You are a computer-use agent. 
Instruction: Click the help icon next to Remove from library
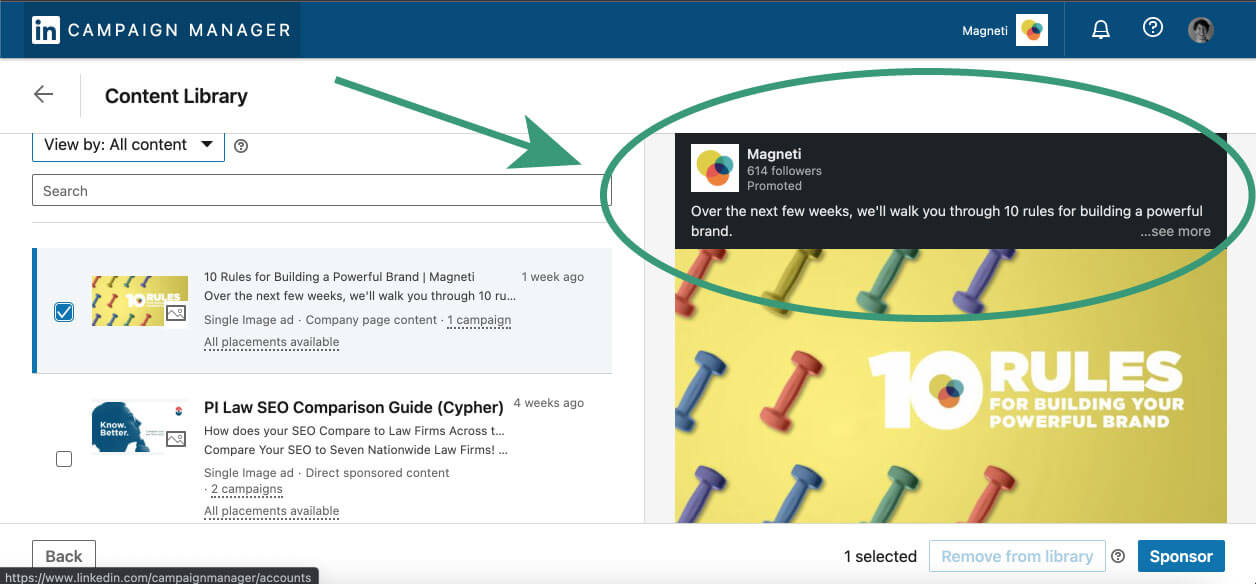click(1119, 556)
